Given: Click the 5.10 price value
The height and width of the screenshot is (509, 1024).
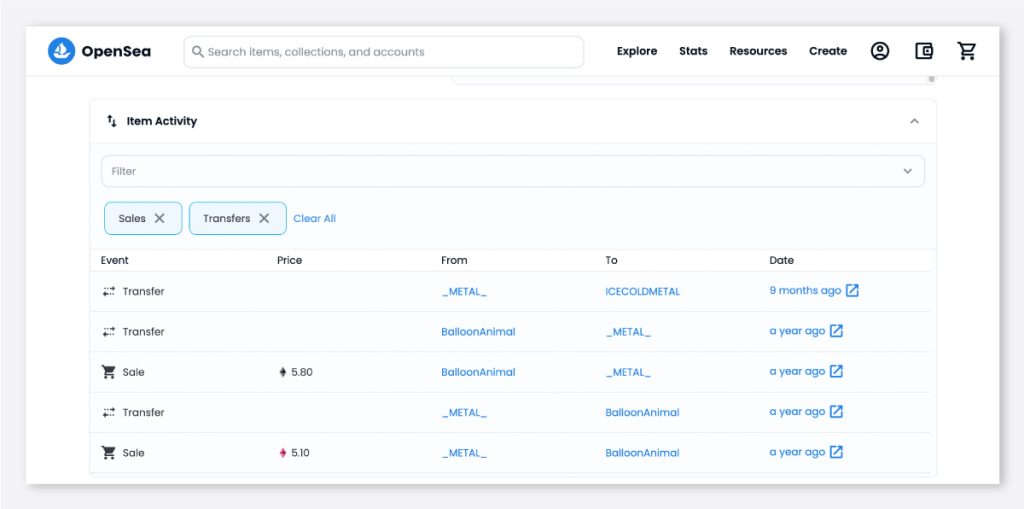Looking at the screenshot, I should click(x=300, y=452).
